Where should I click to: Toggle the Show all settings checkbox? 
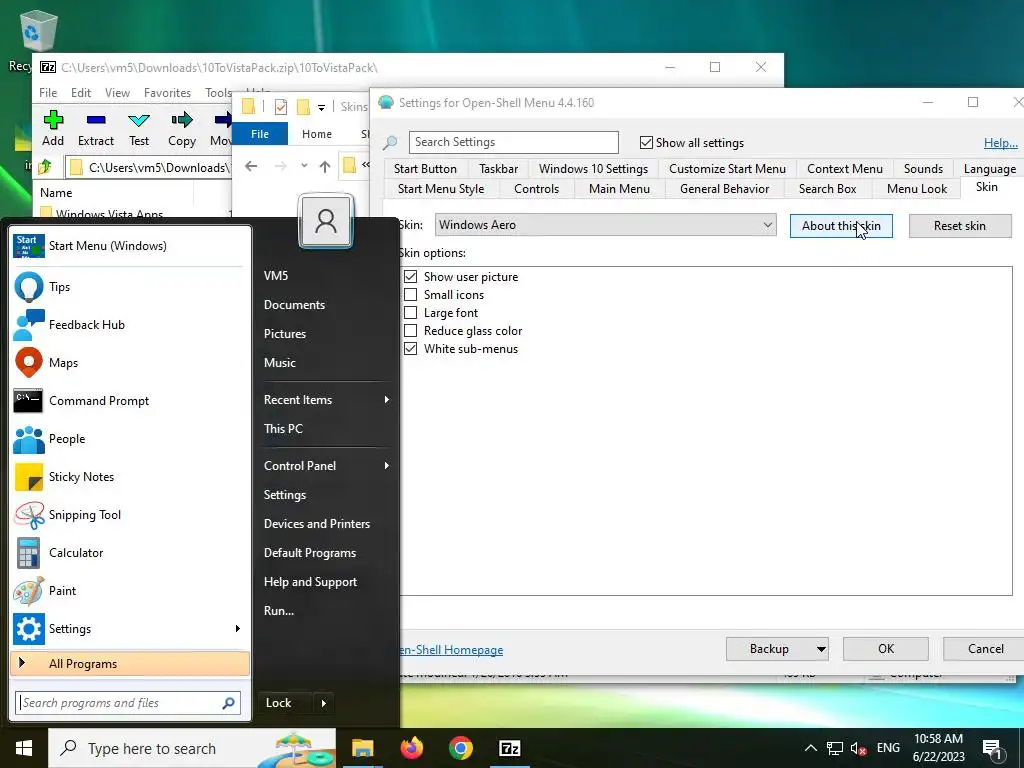pyautogui.click(x=646, y=142)
